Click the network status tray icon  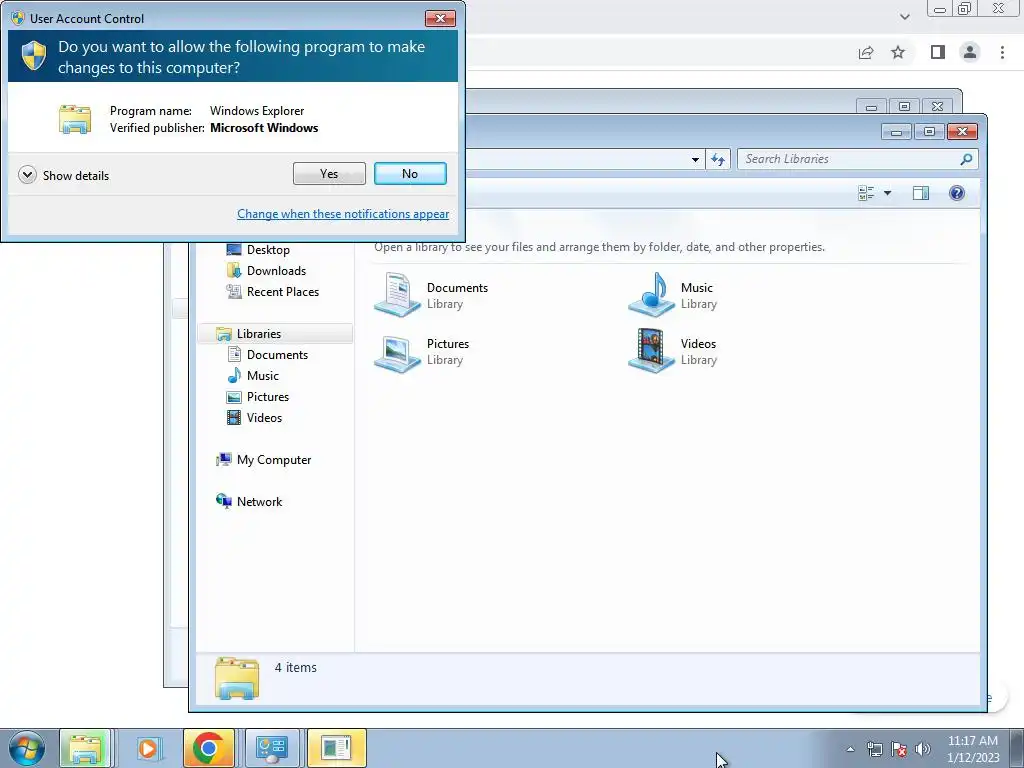coord(874,749)
